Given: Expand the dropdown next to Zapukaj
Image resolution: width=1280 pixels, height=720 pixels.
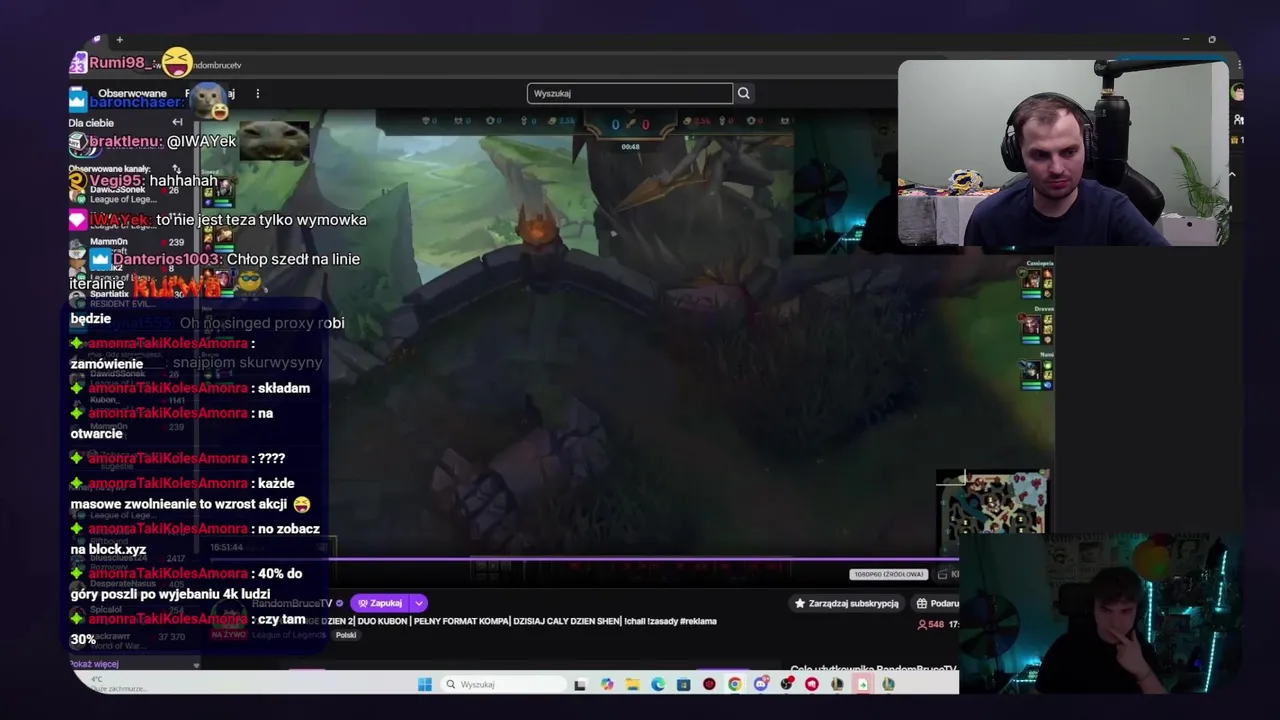Looking at the screenshot, I should [418, 603].
